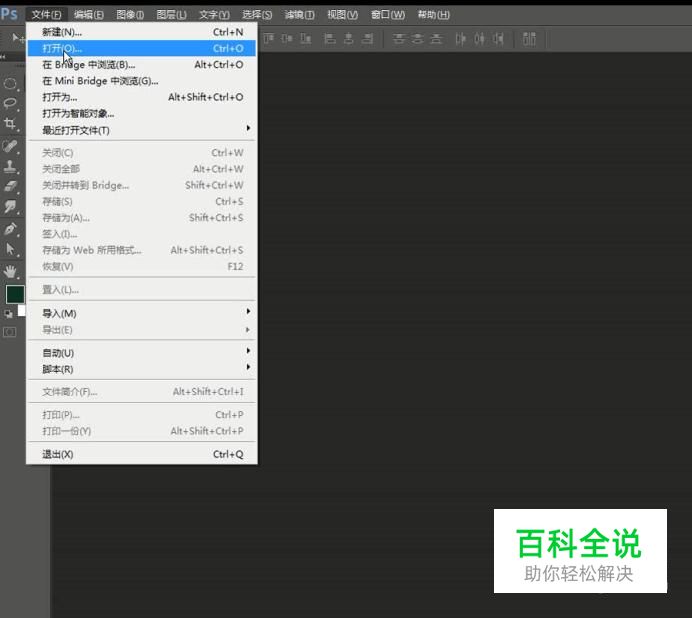Screen dimensions: 692x618
Task: Click the greyed 打印(P)... entry
Action: coord(142,415)
